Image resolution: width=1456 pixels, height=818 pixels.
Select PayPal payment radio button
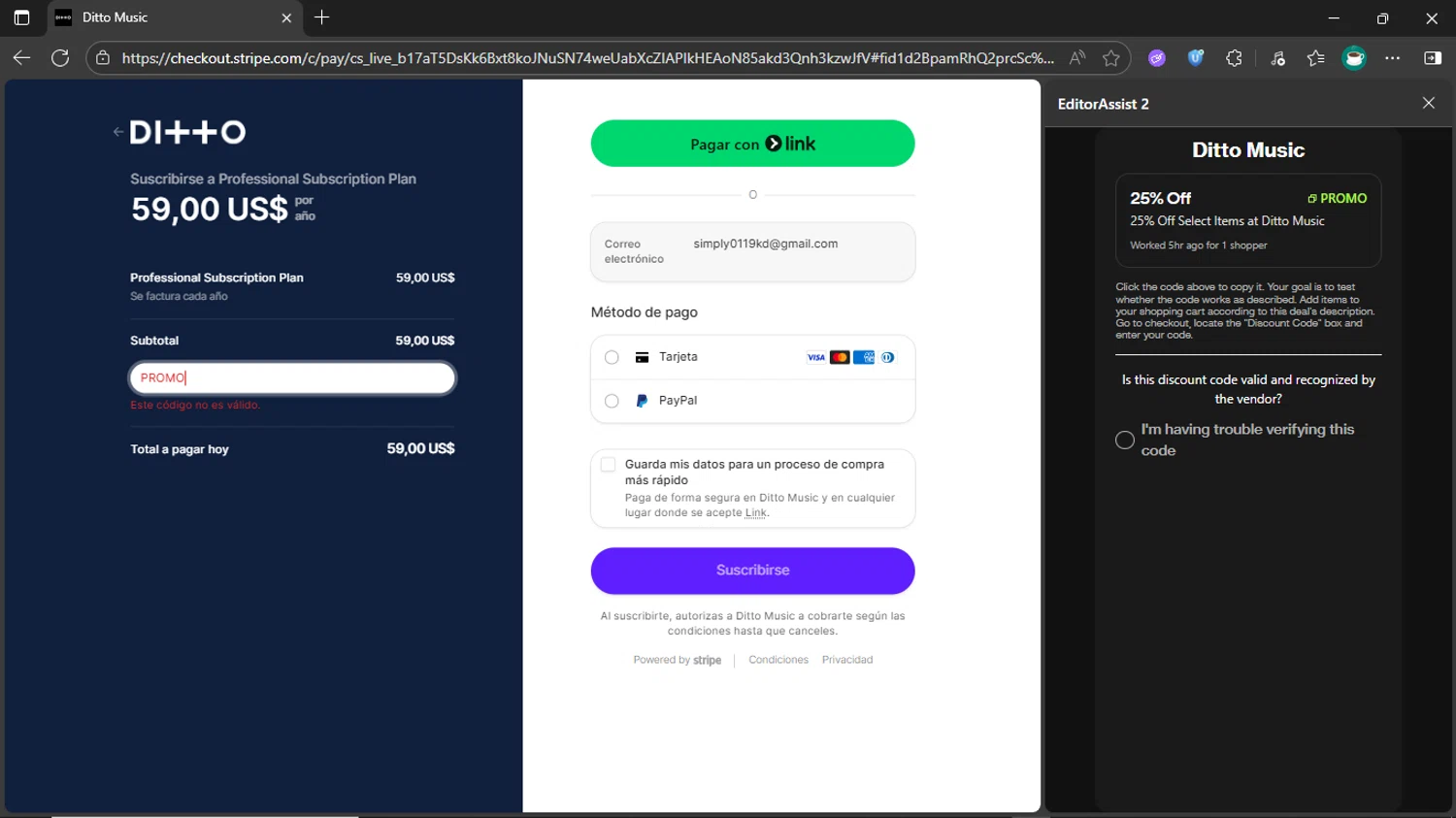pyautogui.click(x=612, y=401)
